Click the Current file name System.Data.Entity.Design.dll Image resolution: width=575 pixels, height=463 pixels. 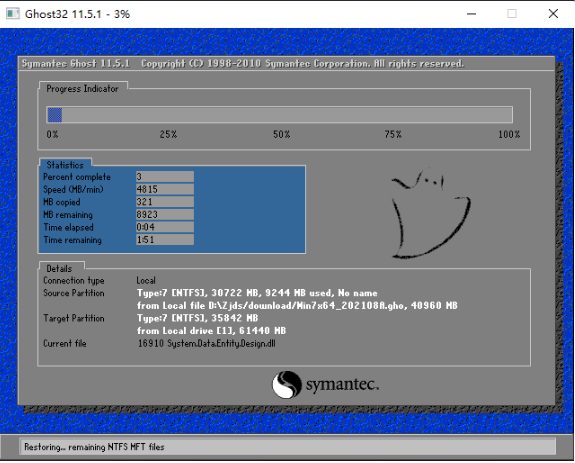[x=221, y=344]
